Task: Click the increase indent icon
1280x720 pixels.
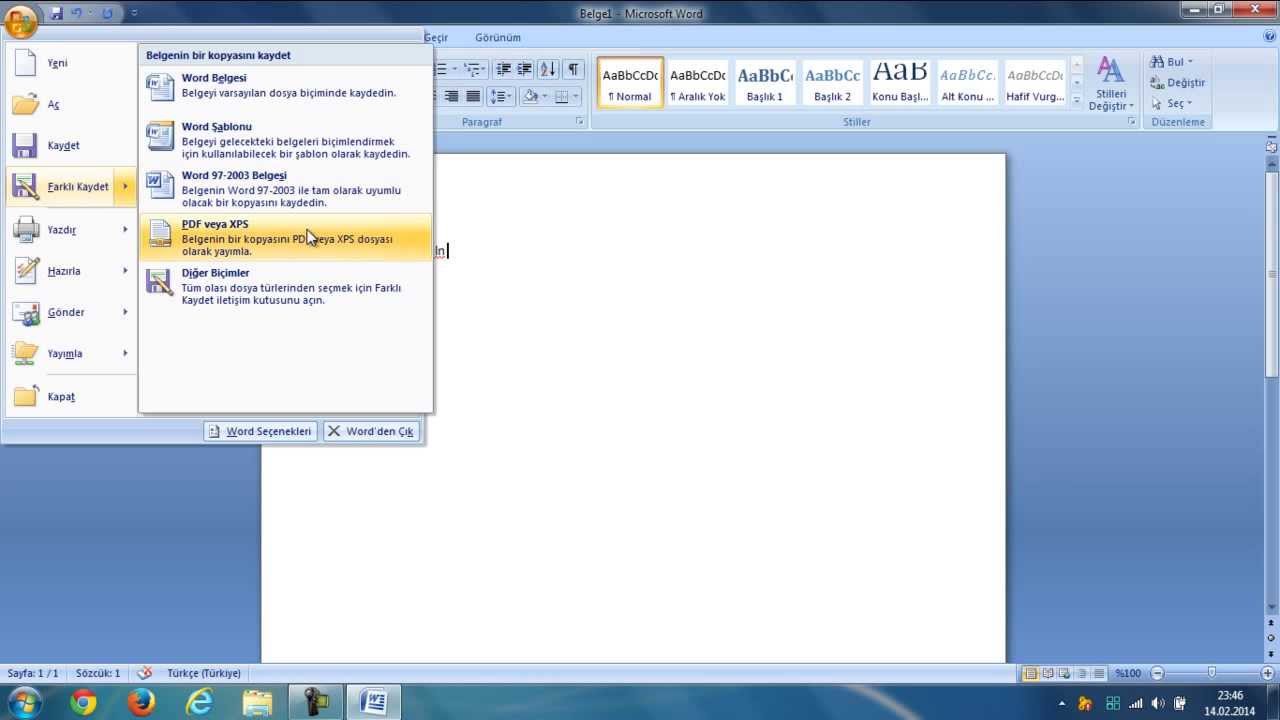Action: coord(523,69)
